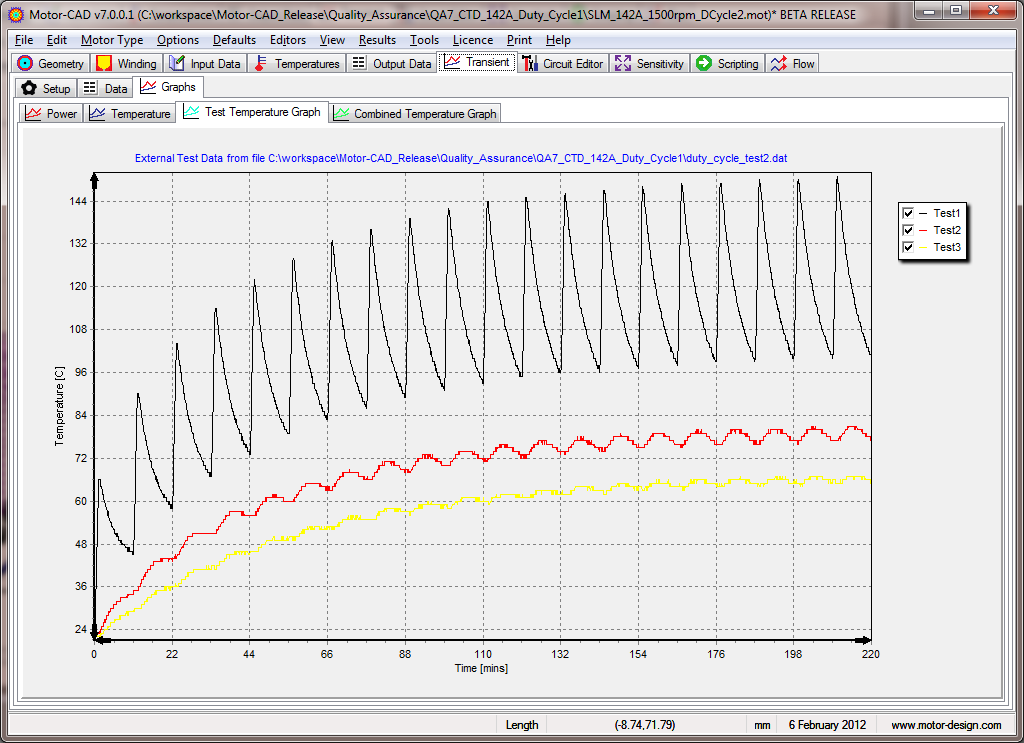1024x743 pixels.
Task: Click the External Test Data chart title
Action: point(461,158)
